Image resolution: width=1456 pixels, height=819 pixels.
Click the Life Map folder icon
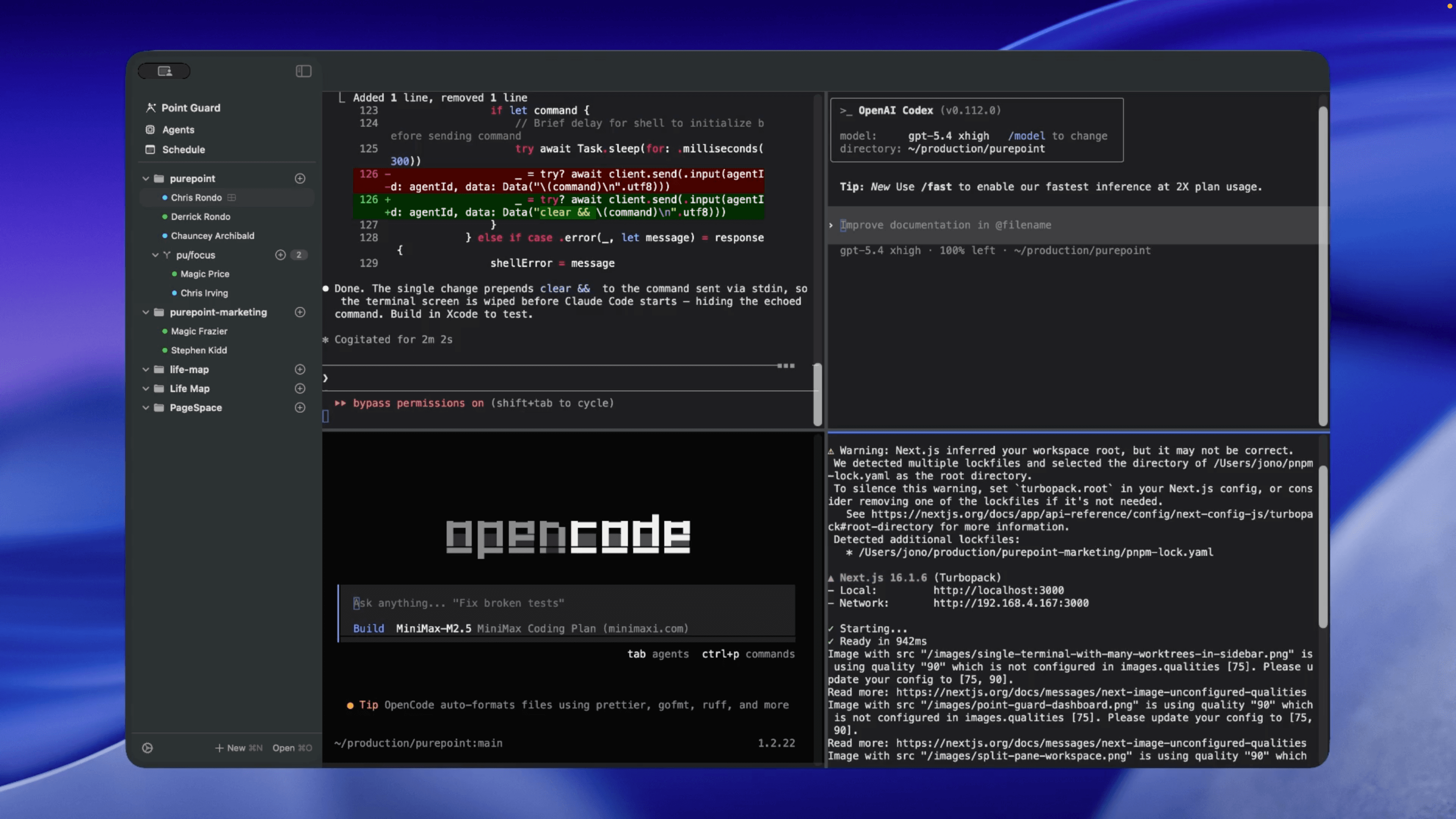point(159,388)
